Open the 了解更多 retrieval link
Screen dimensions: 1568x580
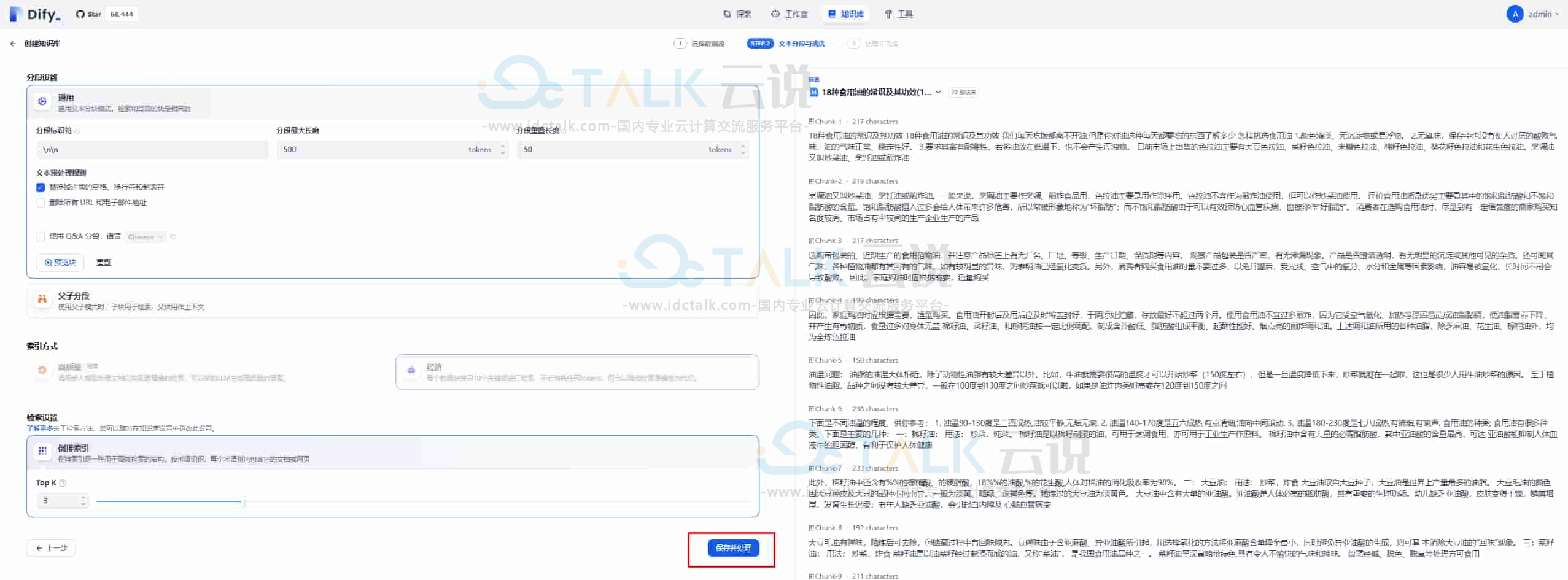click(x=39, y=429)
